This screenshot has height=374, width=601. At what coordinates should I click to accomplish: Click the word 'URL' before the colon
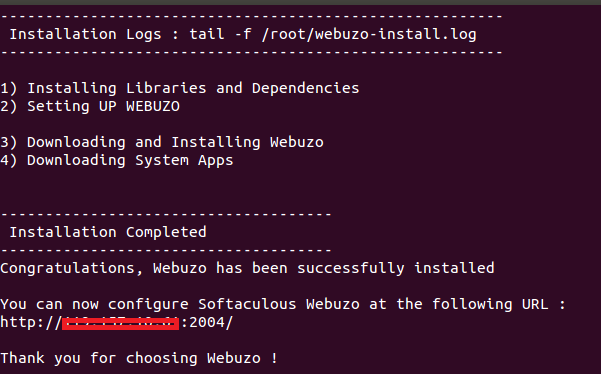tap(535, 304)
